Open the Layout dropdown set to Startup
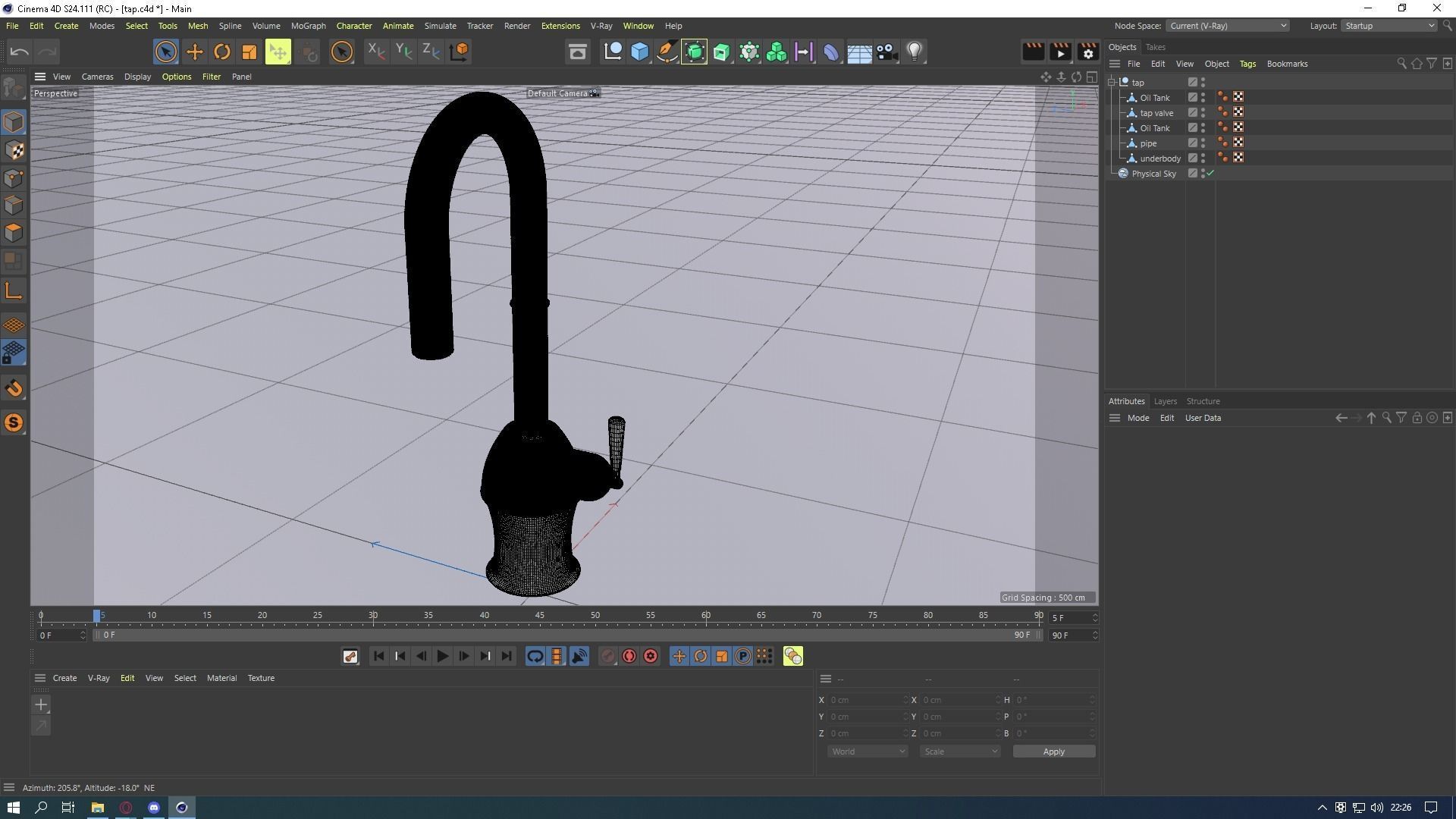 tap(1388, 25)
